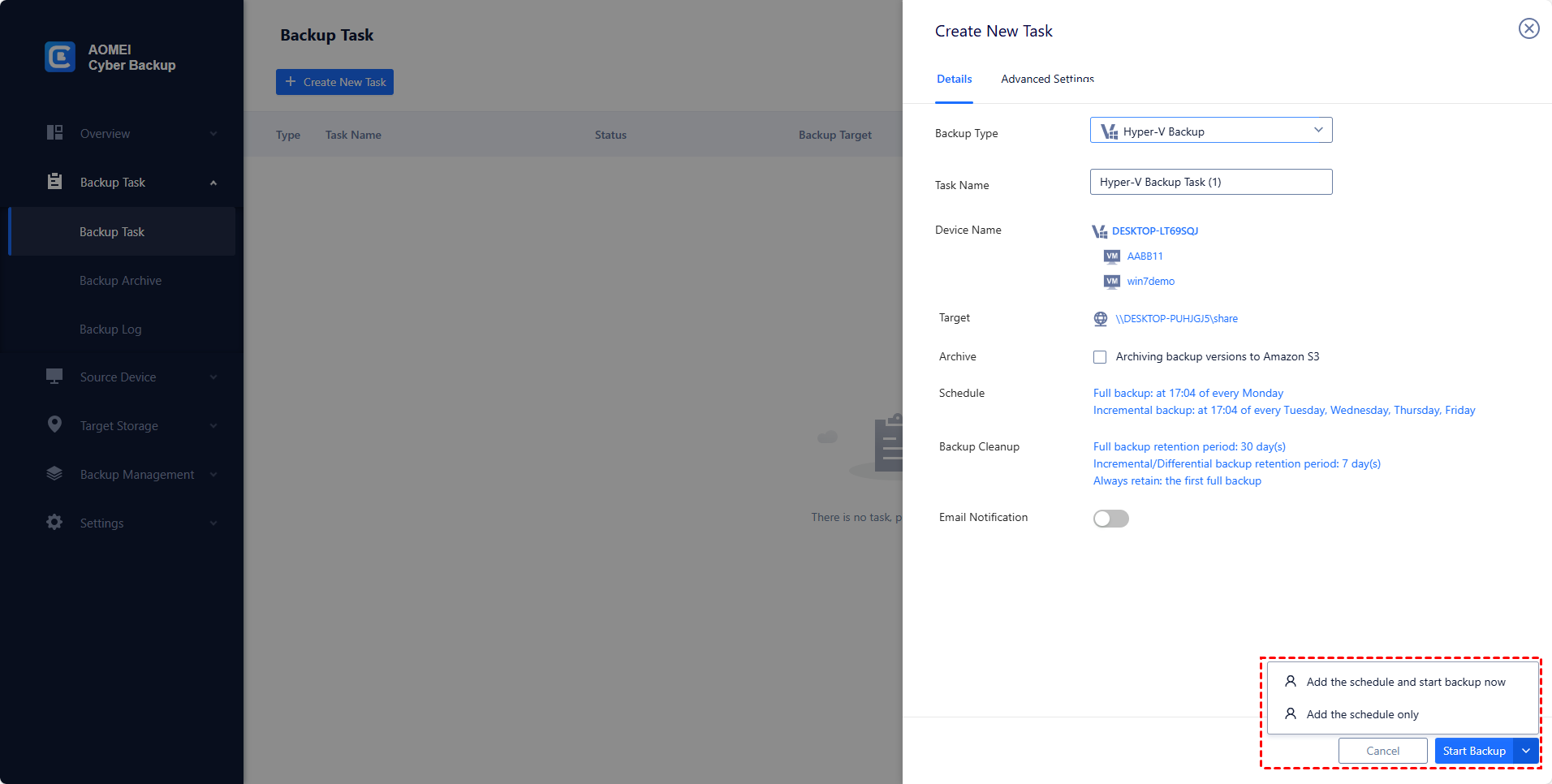The image size is (1552, 784).
Task: Click the Cancel button
Action: coord(1382,751)
